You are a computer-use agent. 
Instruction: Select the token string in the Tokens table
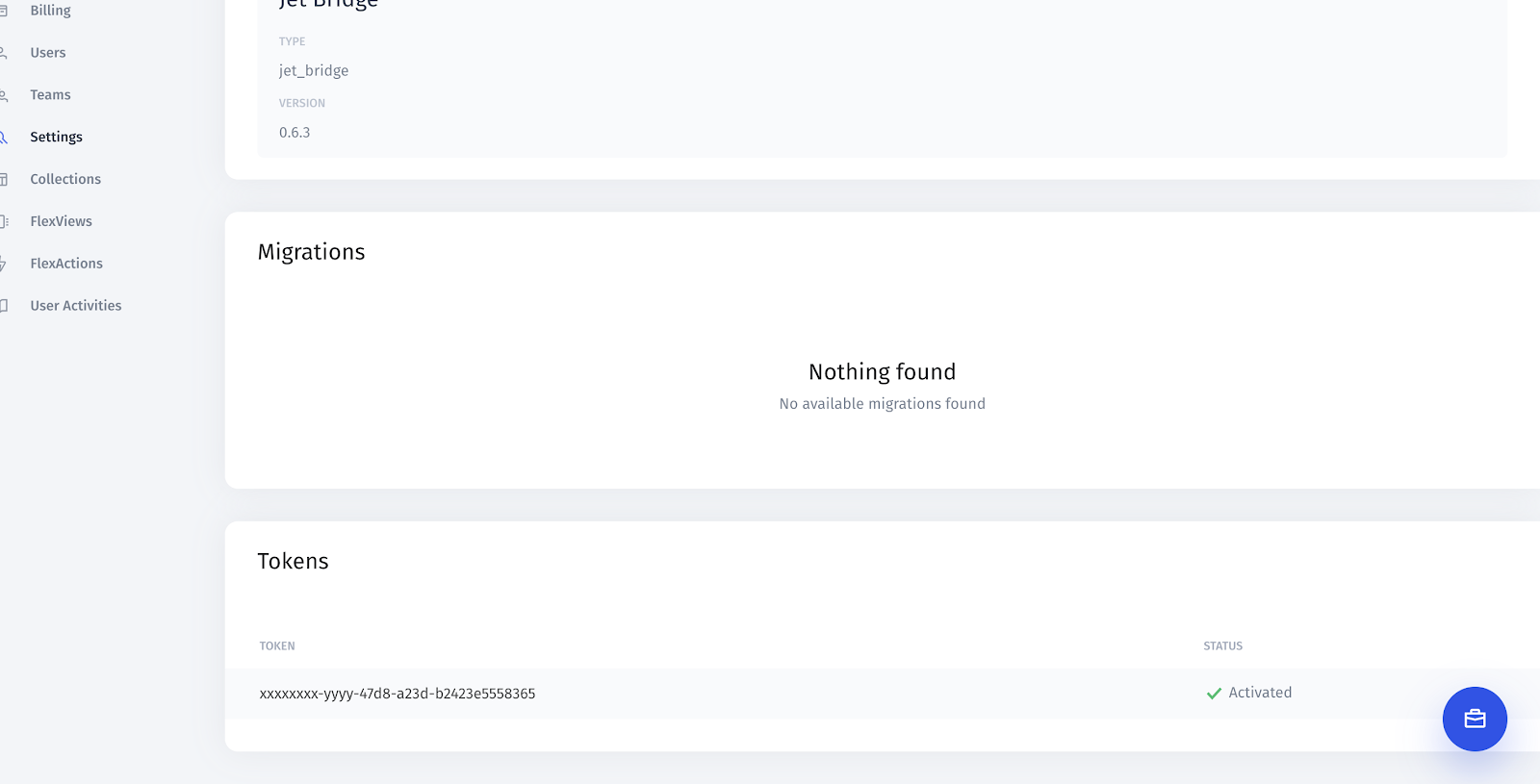[x=398, y=694]
